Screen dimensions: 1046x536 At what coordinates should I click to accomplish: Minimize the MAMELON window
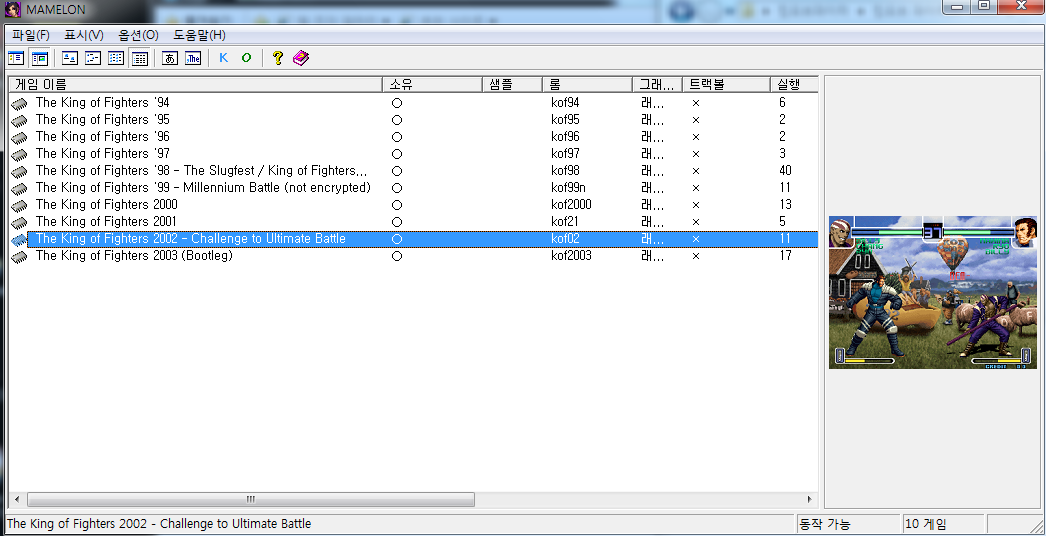958,6
